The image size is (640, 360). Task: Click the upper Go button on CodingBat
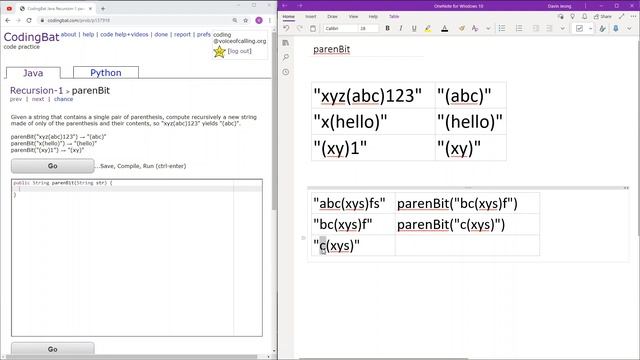click(53, 166)
